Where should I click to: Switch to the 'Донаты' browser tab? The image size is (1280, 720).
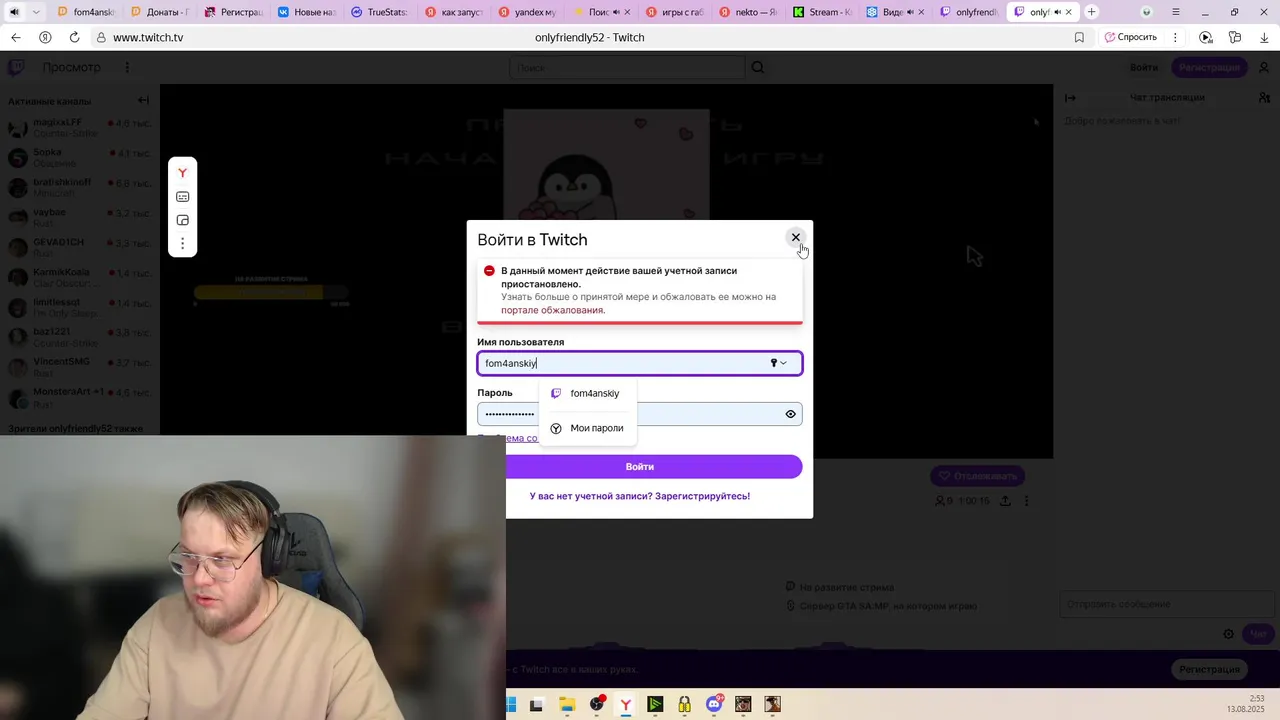click(160, 12)
